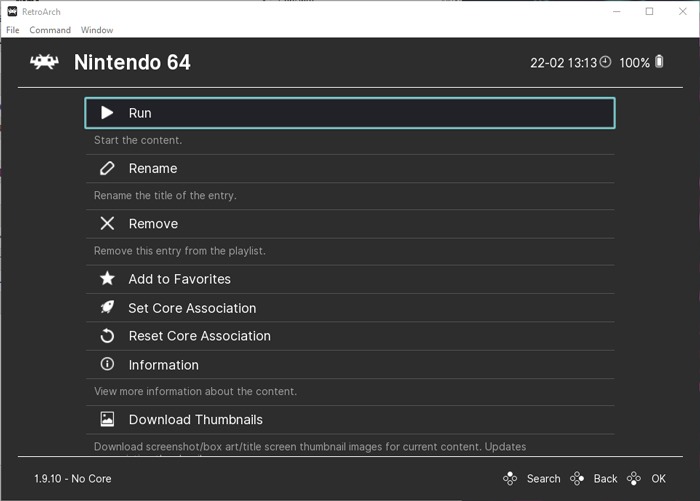This screenshot has height=501, width=700.
Task: Click the battery icon next to 100%
Action: [x=659, y=62]
